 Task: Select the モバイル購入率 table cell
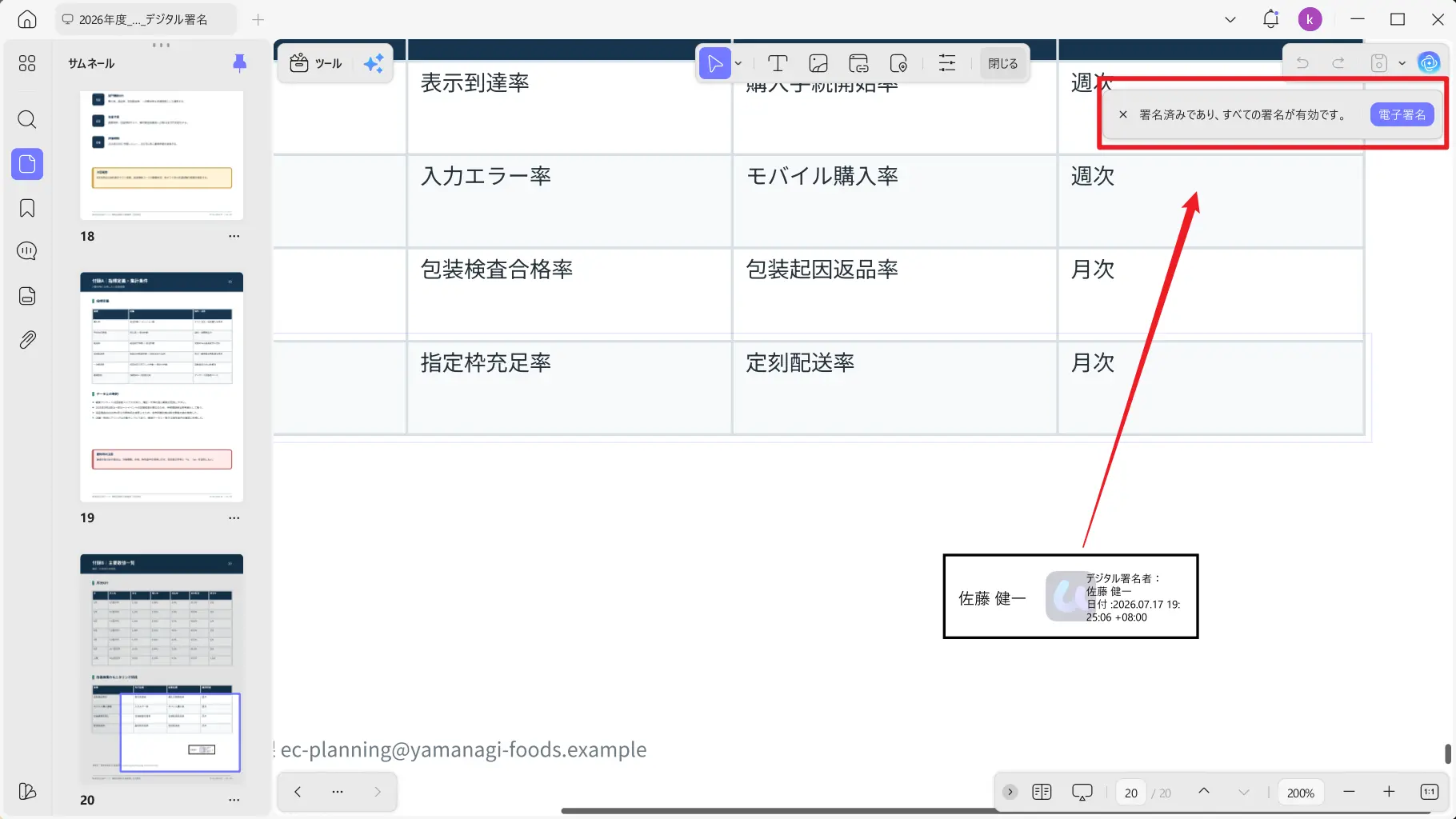[x=894, y=201]
